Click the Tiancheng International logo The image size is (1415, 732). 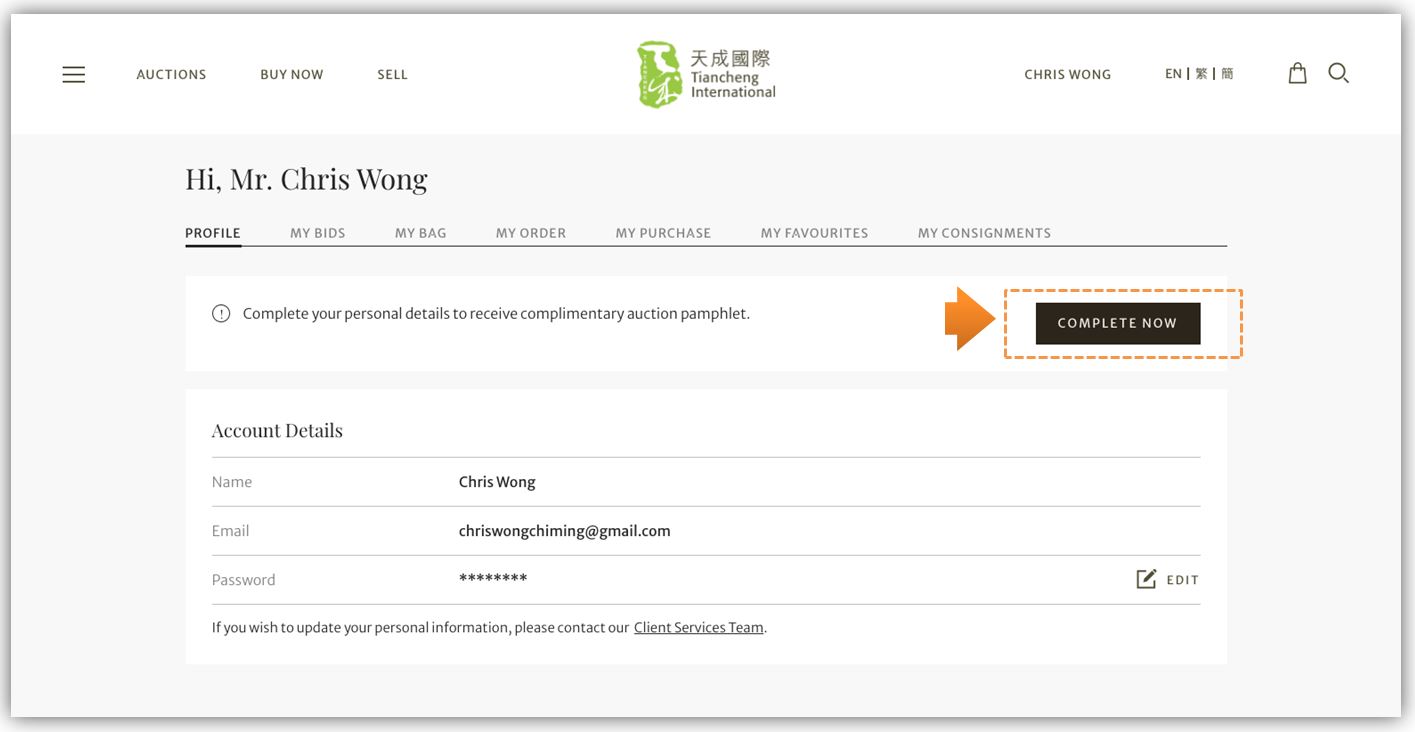[x=707, y=74]
